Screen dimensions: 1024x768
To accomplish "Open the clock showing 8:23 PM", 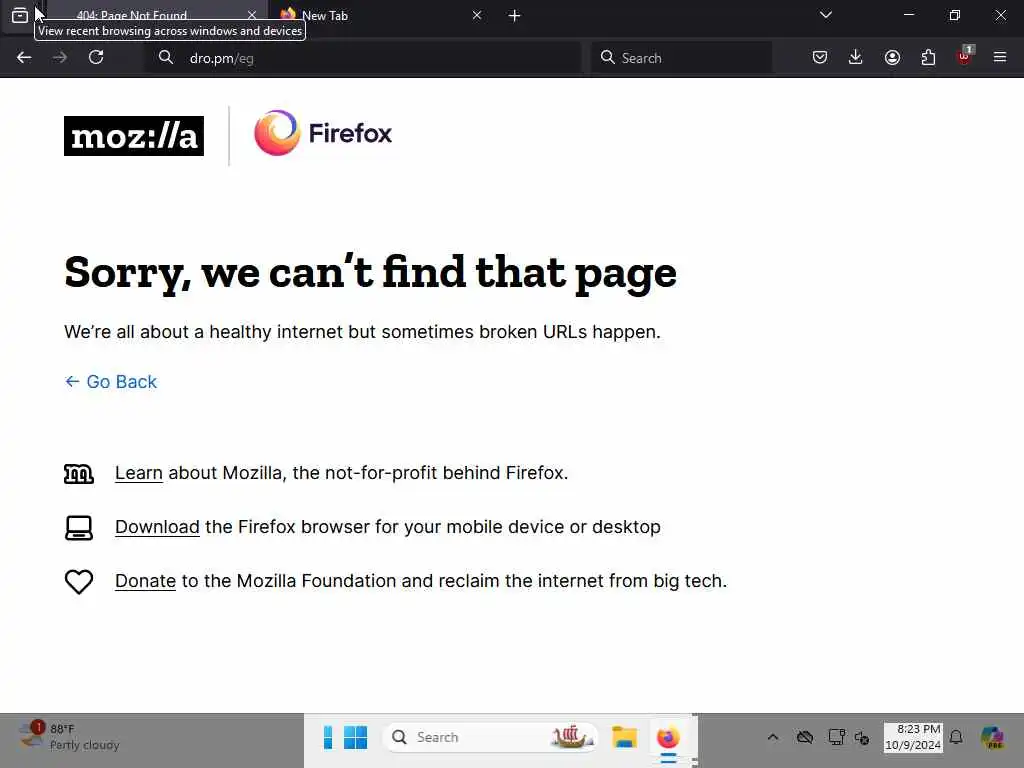I will tap(913, 737).
